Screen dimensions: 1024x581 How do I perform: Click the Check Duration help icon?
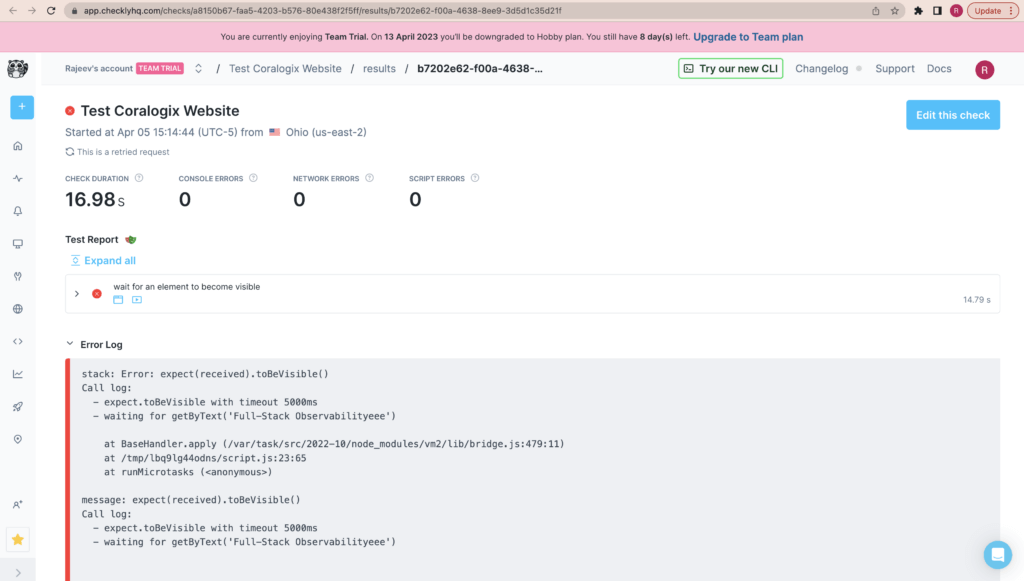tap(139, 178)
